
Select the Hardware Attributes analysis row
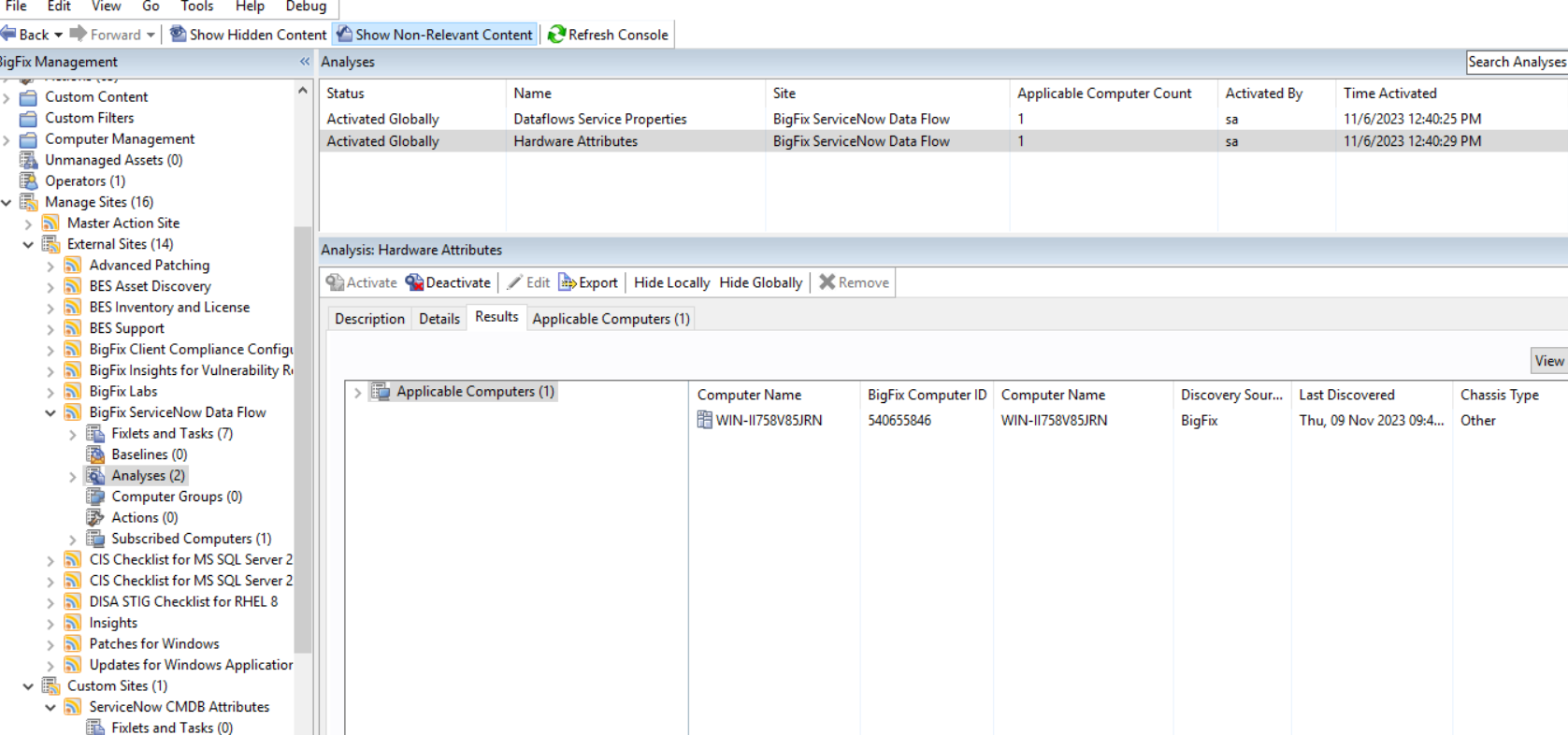(943, 141)
